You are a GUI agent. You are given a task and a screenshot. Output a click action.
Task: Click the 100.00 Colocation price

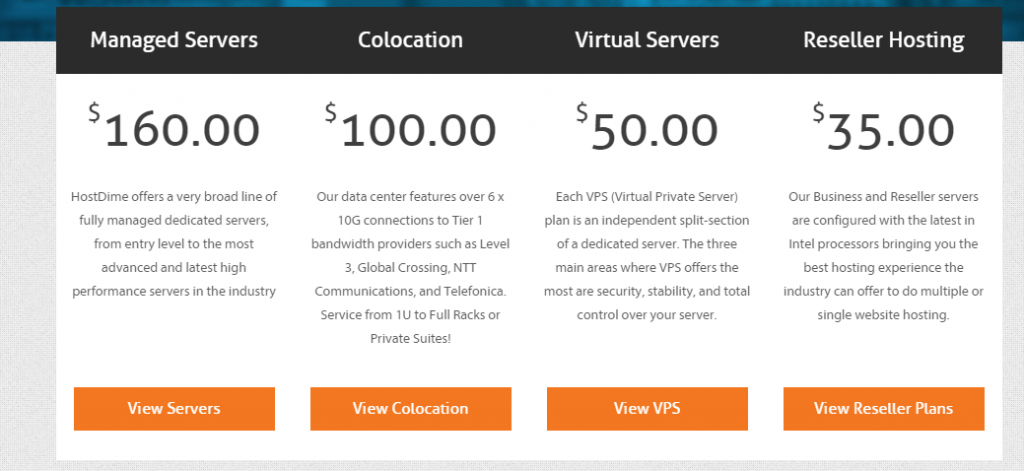418,131
